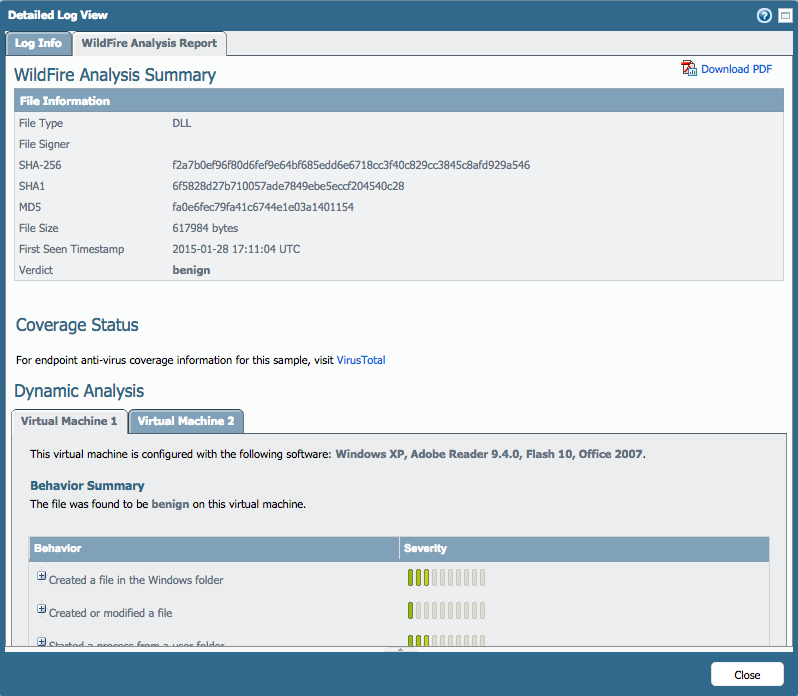The image size is (798, 696).
Task: Click the Severity column header
Action: coord(424,549)
